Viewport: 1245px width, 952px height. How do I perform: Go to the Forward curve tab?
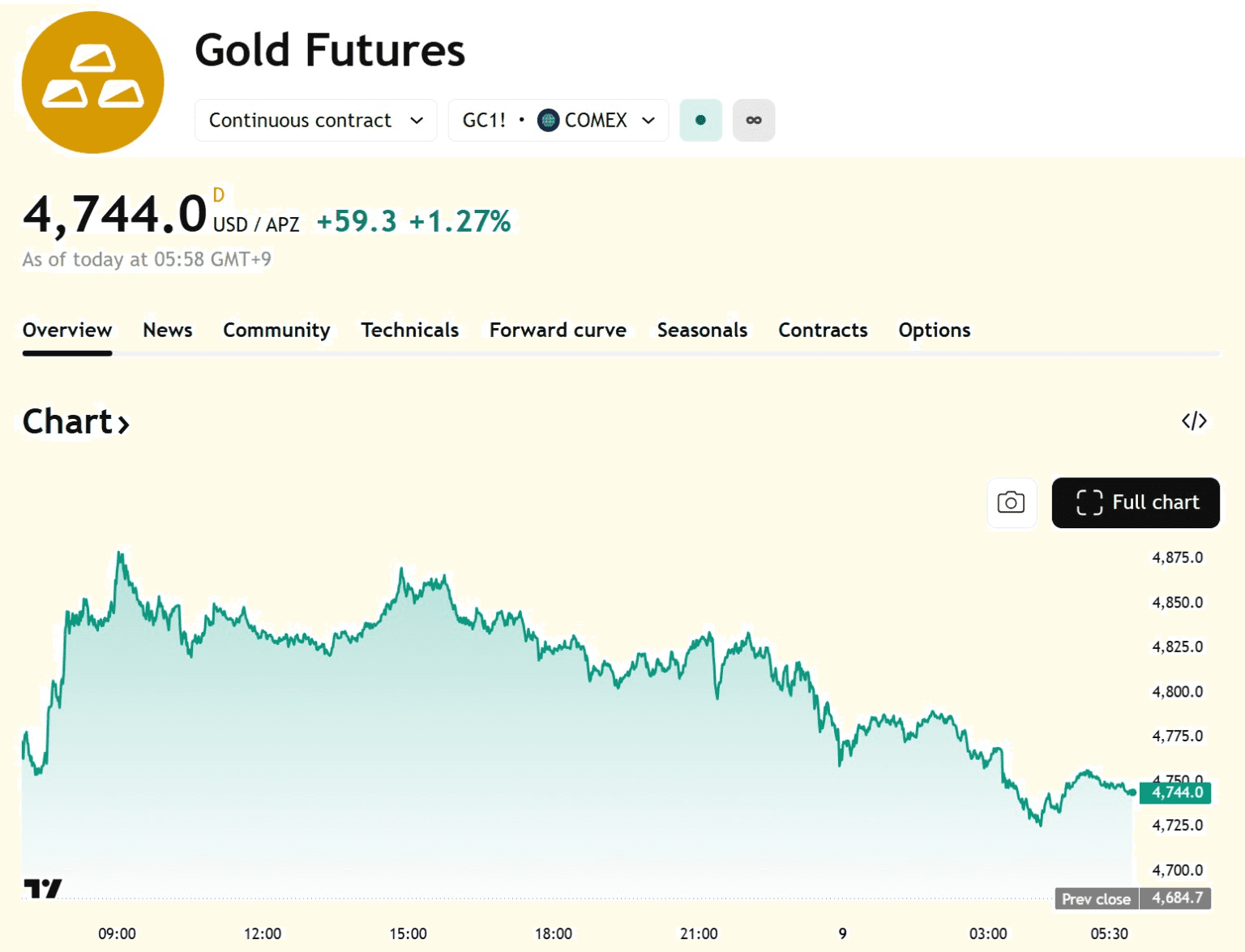[x=558, y=331]
